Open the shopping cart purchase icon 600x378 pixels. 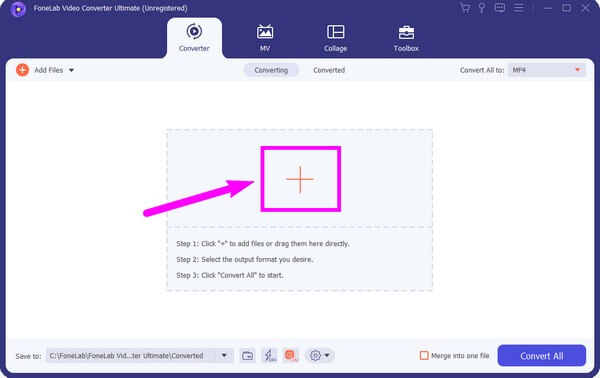(x=465, y=8)
